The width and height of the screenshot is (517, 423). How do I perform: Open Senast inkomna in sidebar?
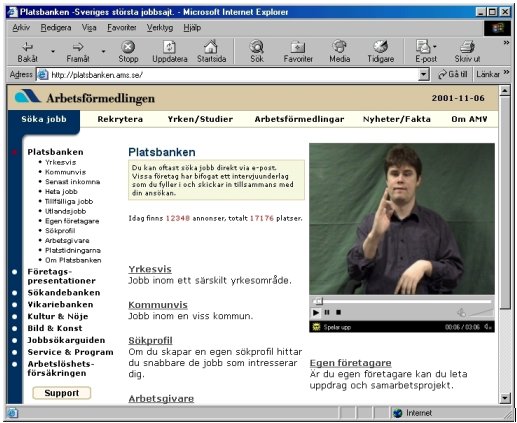pyautogui.click(x=72, y=182)
